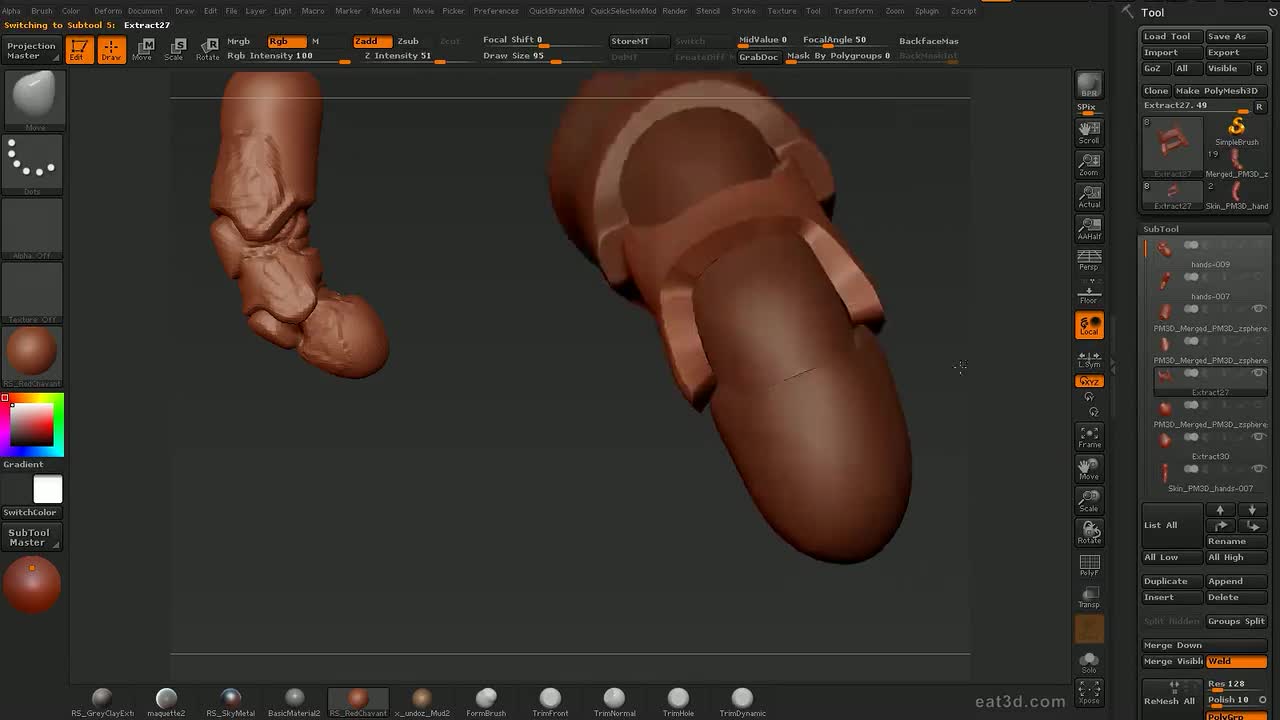This screenshot has width=1280, height=720.
Task: Click the Groups Split button
Action: [x=1236, y=621]
